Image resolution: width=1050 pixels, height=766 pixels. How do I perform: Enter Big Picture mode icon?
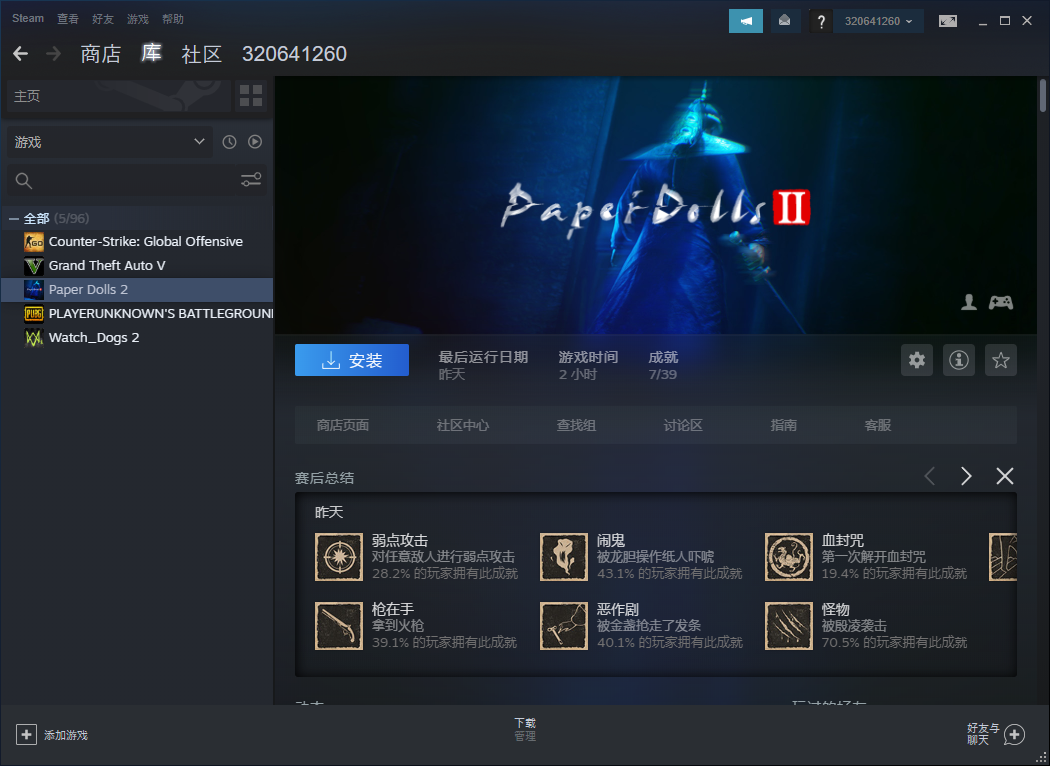click(948, 21)
